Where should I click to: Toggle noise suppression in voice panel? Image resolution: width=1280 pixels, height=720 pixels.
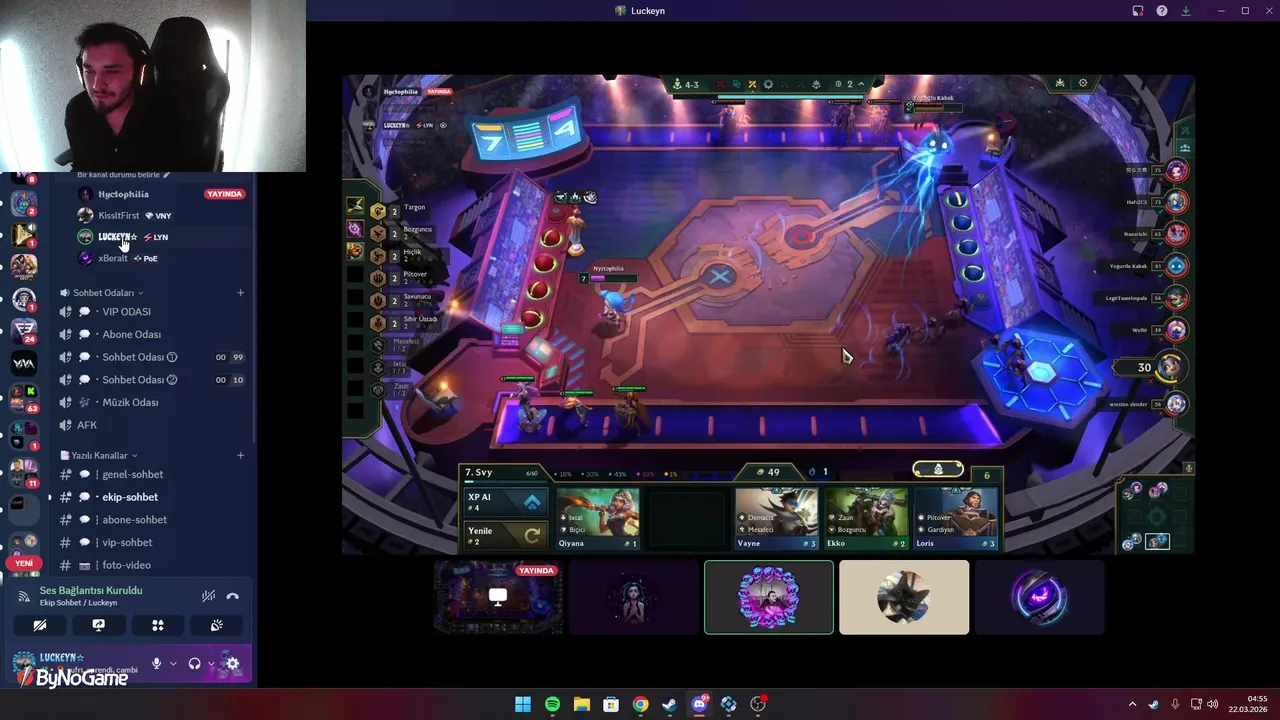pos(208,596)
